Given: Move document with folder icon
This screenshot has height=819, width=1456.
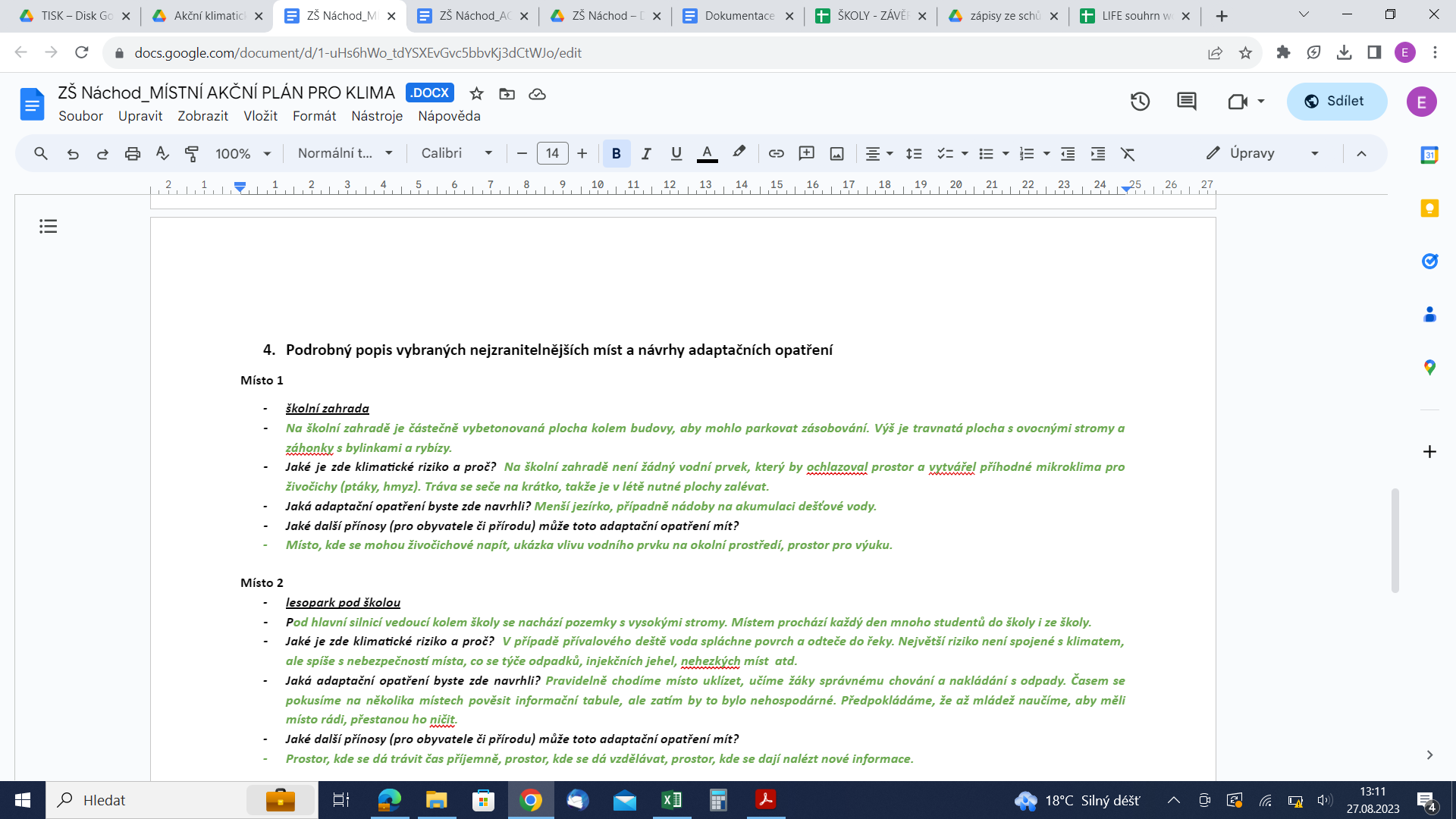Looking at the screenshot, I should click(x=507, y=94).
